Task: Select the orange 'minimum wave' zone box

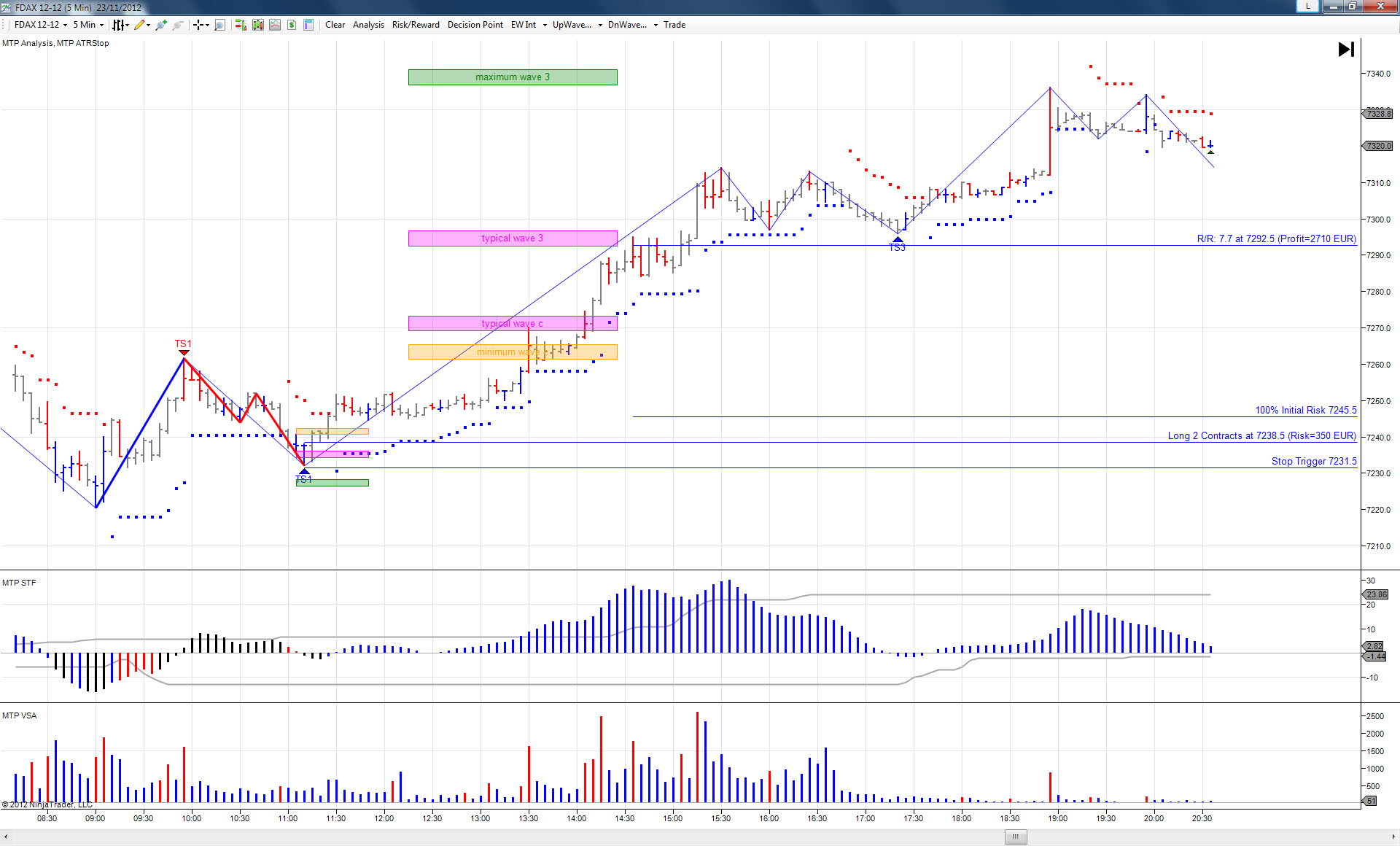Action: [513, 352]
